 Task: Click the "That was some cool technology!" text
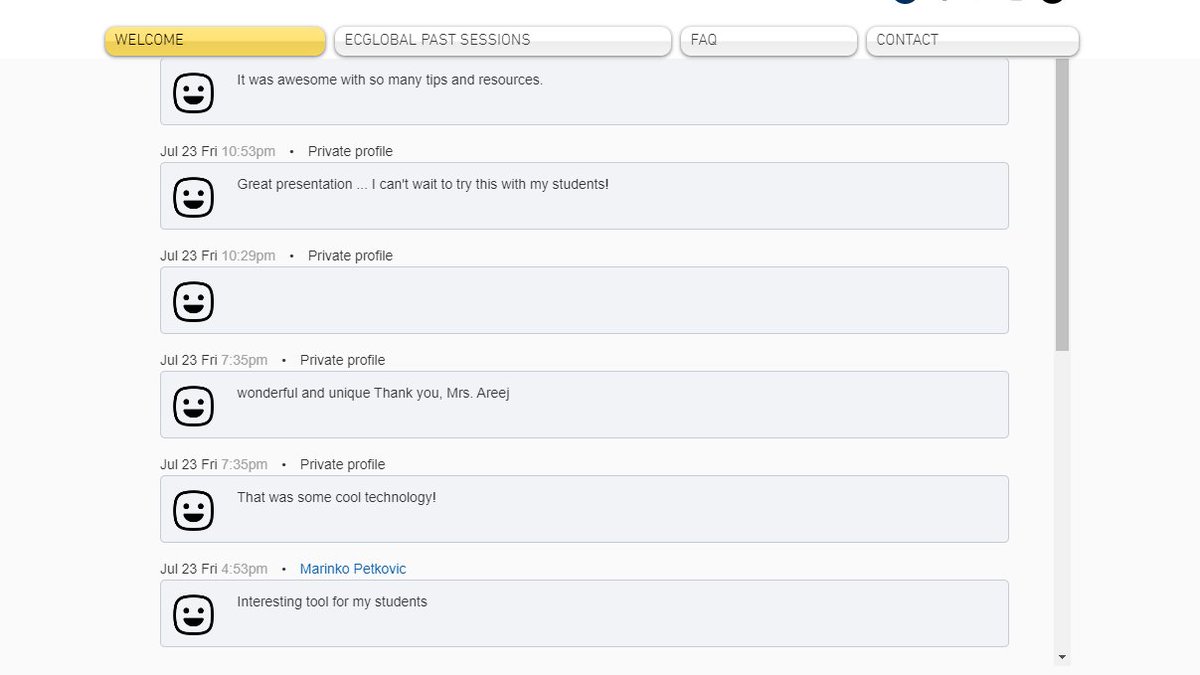(x=336, y=497)
